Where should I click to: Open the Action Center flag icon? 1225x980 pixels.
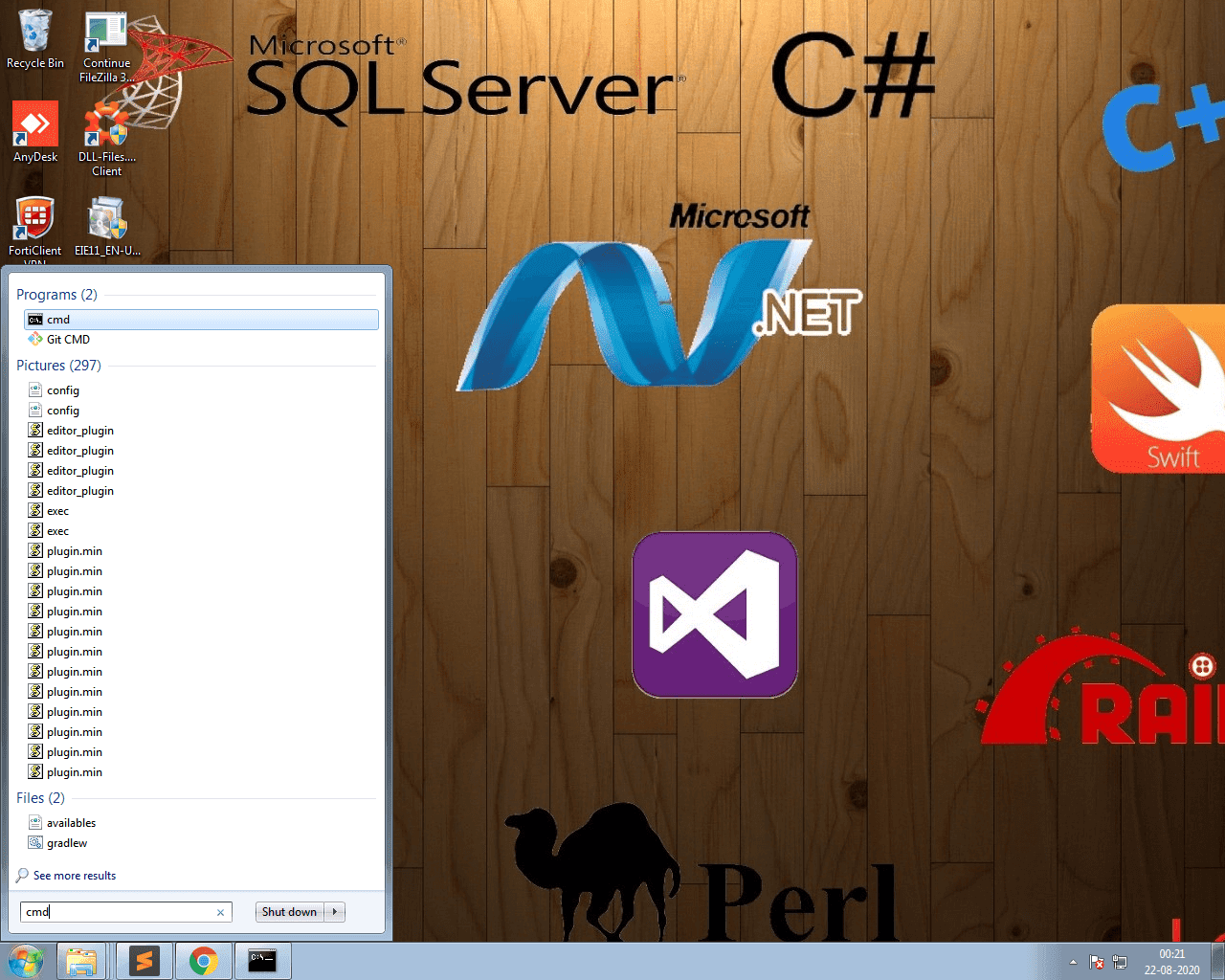1098,962
